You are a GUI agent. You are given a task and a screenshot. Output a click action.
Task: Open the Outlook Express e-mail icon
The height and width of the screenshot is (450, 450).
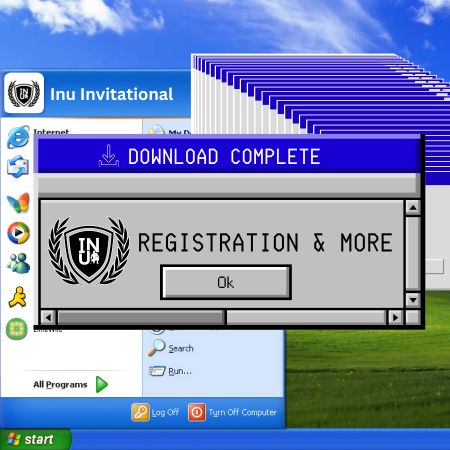pos(18,166)
